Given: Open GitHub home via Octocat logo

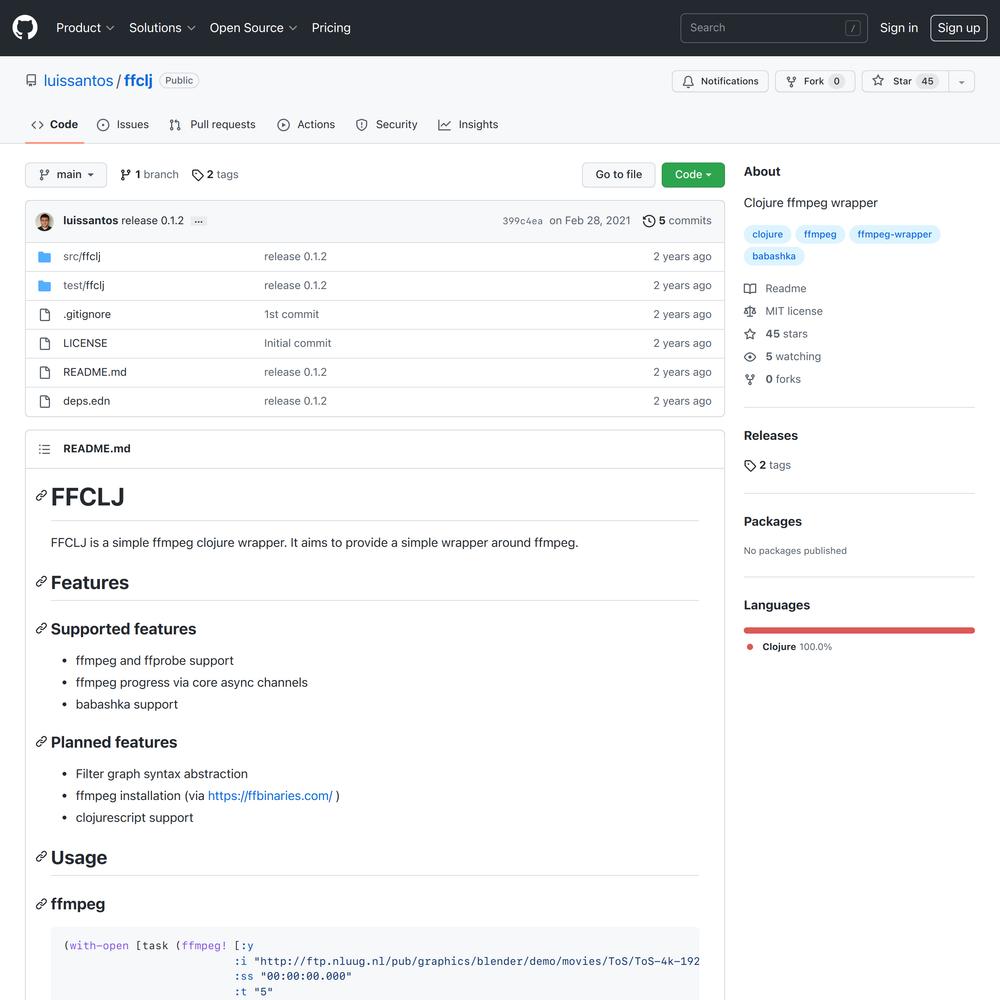Looking at the screenshot, I should [25, 27].
